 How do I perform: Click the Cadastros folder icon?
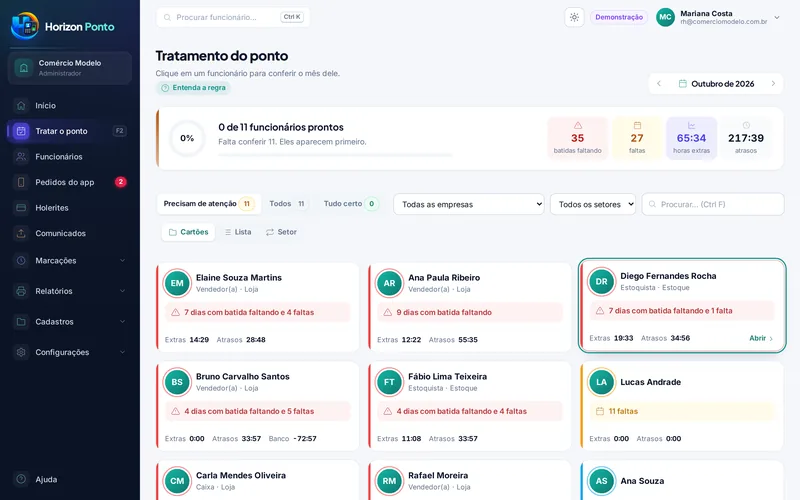pos(21,321)
